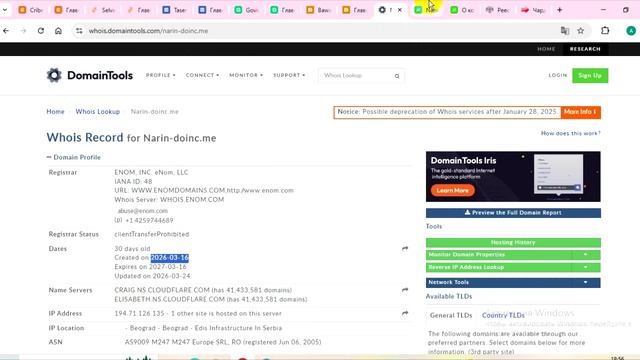Click abuse@enom.com email text
This screenshot has height=360, width=640.
coord(142,211)
